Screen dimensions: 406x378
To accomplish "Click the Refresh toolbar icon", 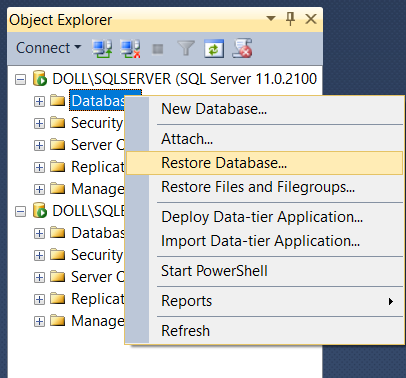I will click(x=214, y=49).
